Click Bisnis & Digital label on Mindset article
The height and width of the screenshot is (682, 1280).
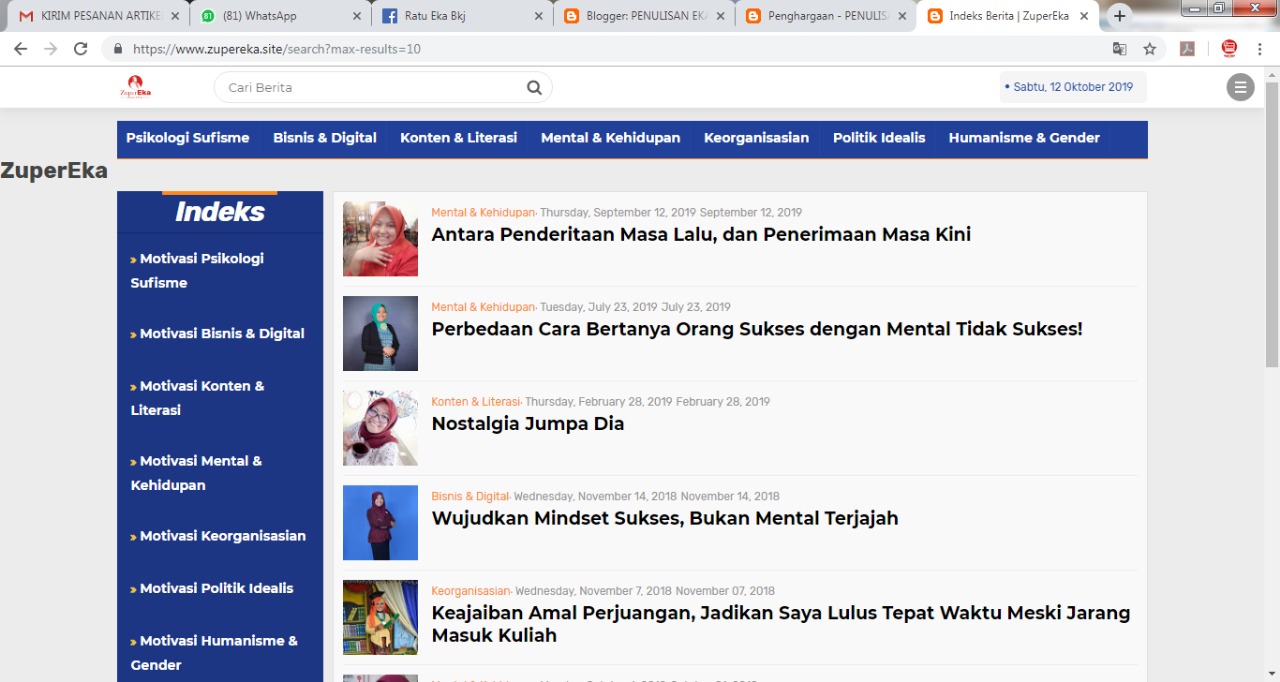click(470, 496)
